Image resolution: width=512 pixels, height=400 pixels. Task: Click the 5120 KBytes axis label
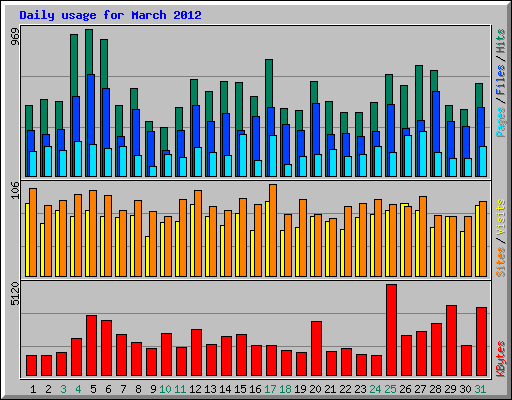15,294
